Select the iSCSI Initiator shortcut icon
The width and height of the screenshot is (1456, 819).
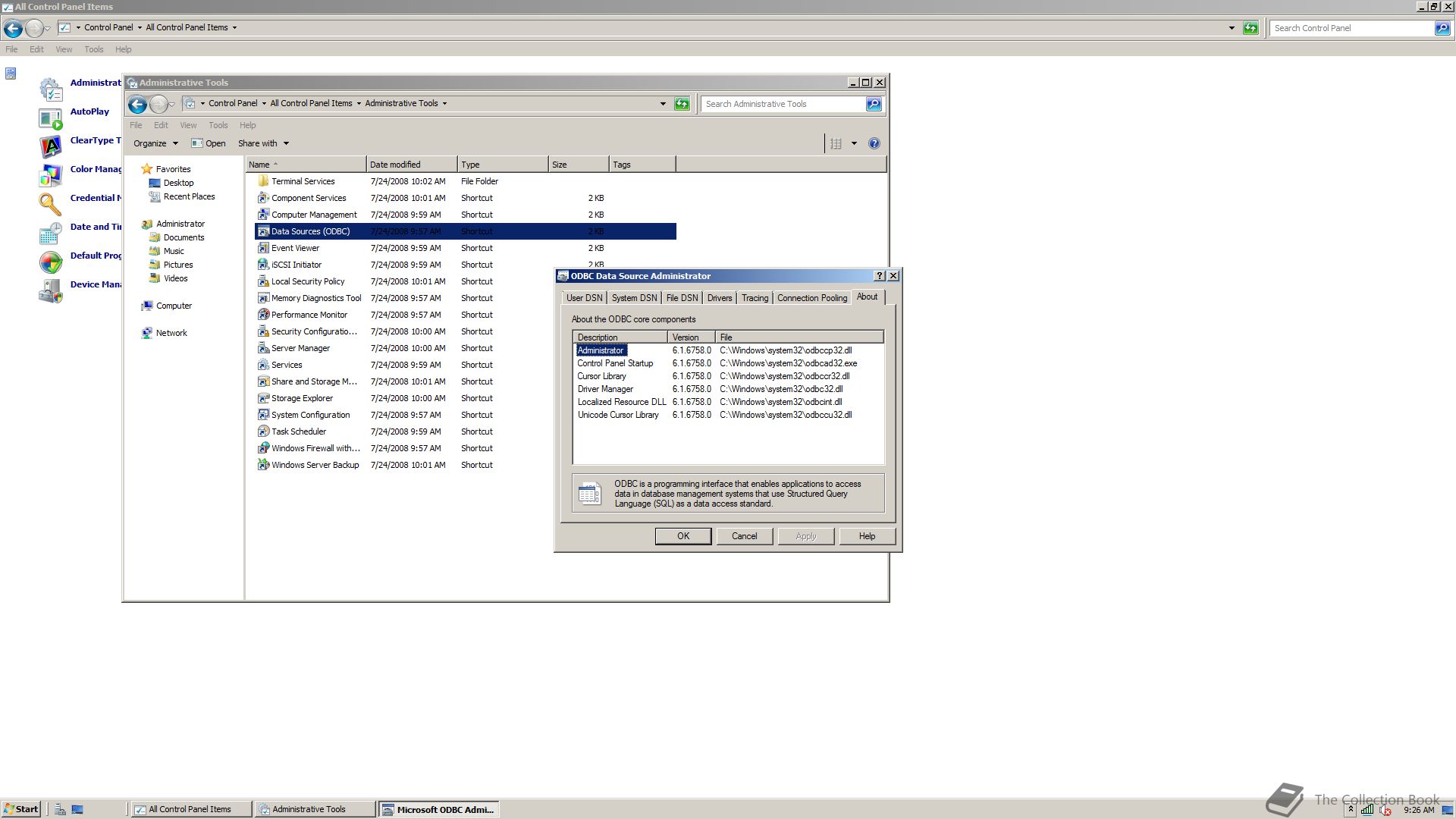(x=263, y=265)
